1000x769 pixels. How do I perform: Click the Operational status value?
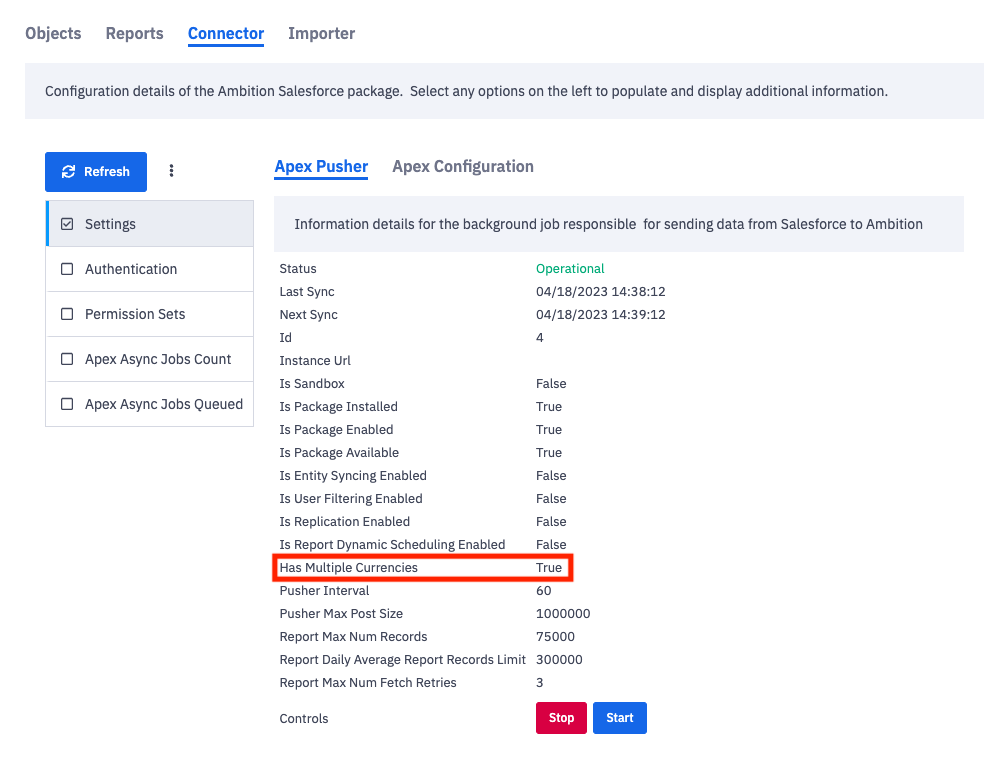570,269
